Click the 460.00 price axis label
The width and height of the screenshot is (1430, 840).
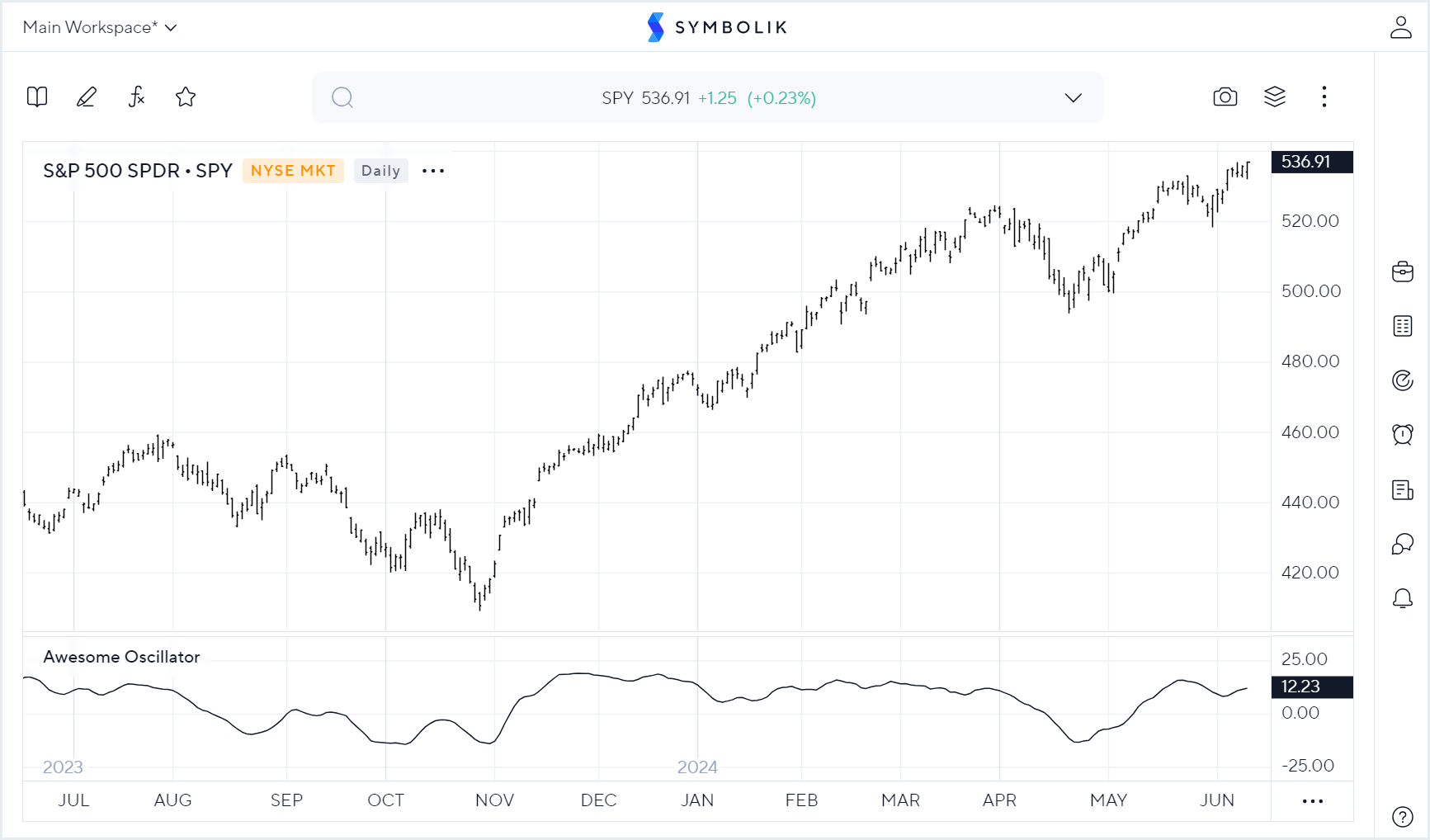1310,432
